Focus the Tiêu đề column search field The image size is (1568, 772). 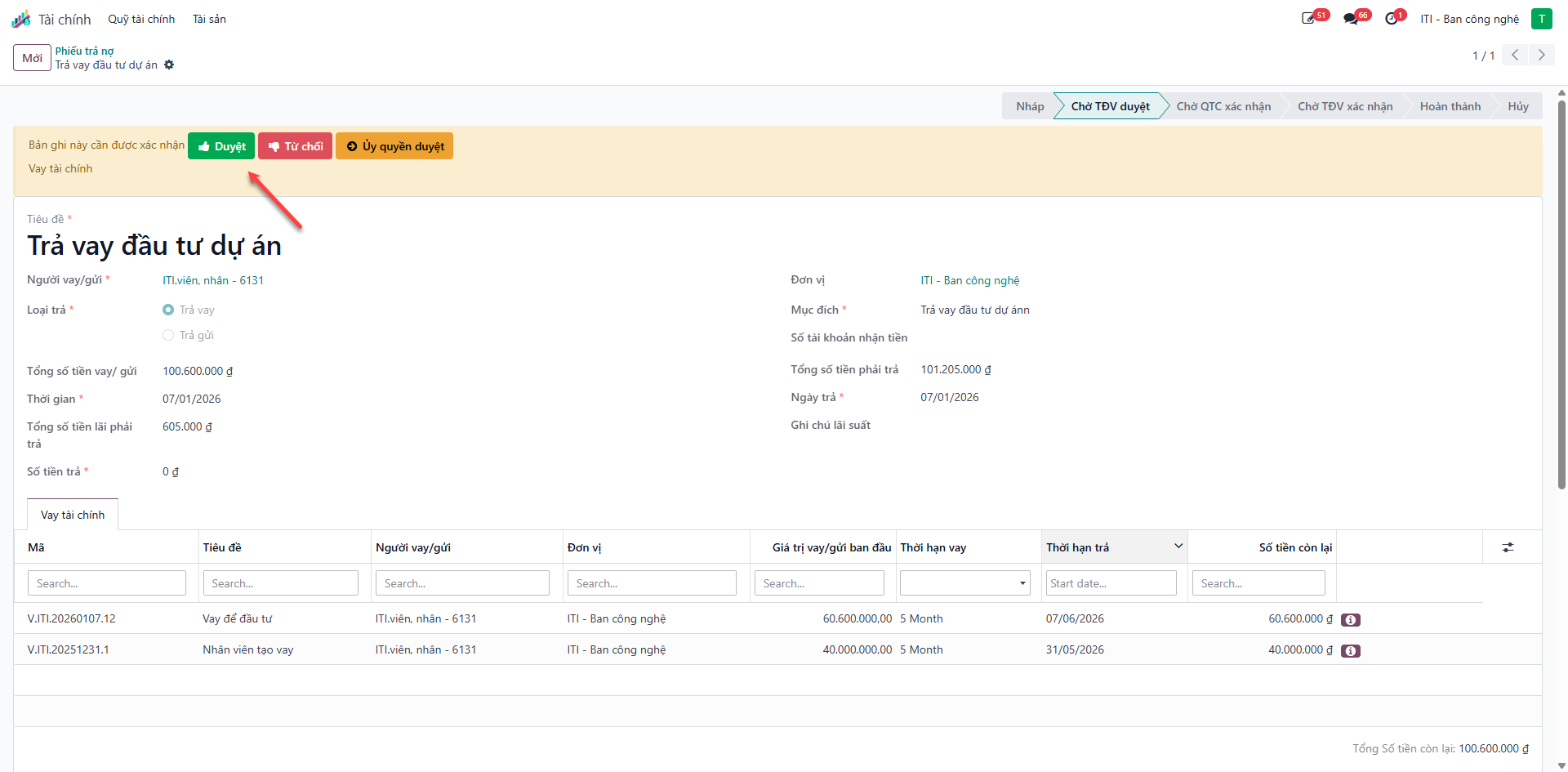click(x=280, y=583)
